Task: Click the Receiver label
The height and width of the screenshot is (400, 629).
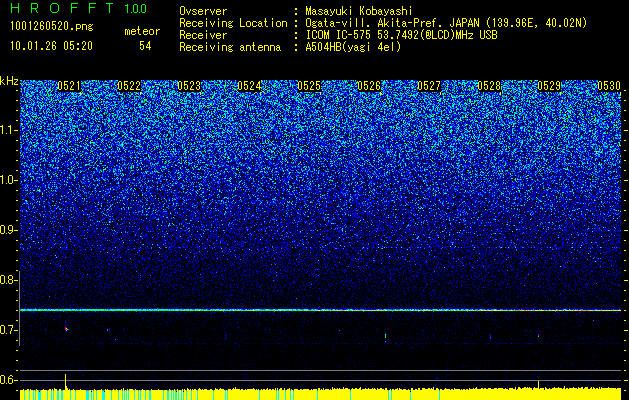Action: coord(203,35)
